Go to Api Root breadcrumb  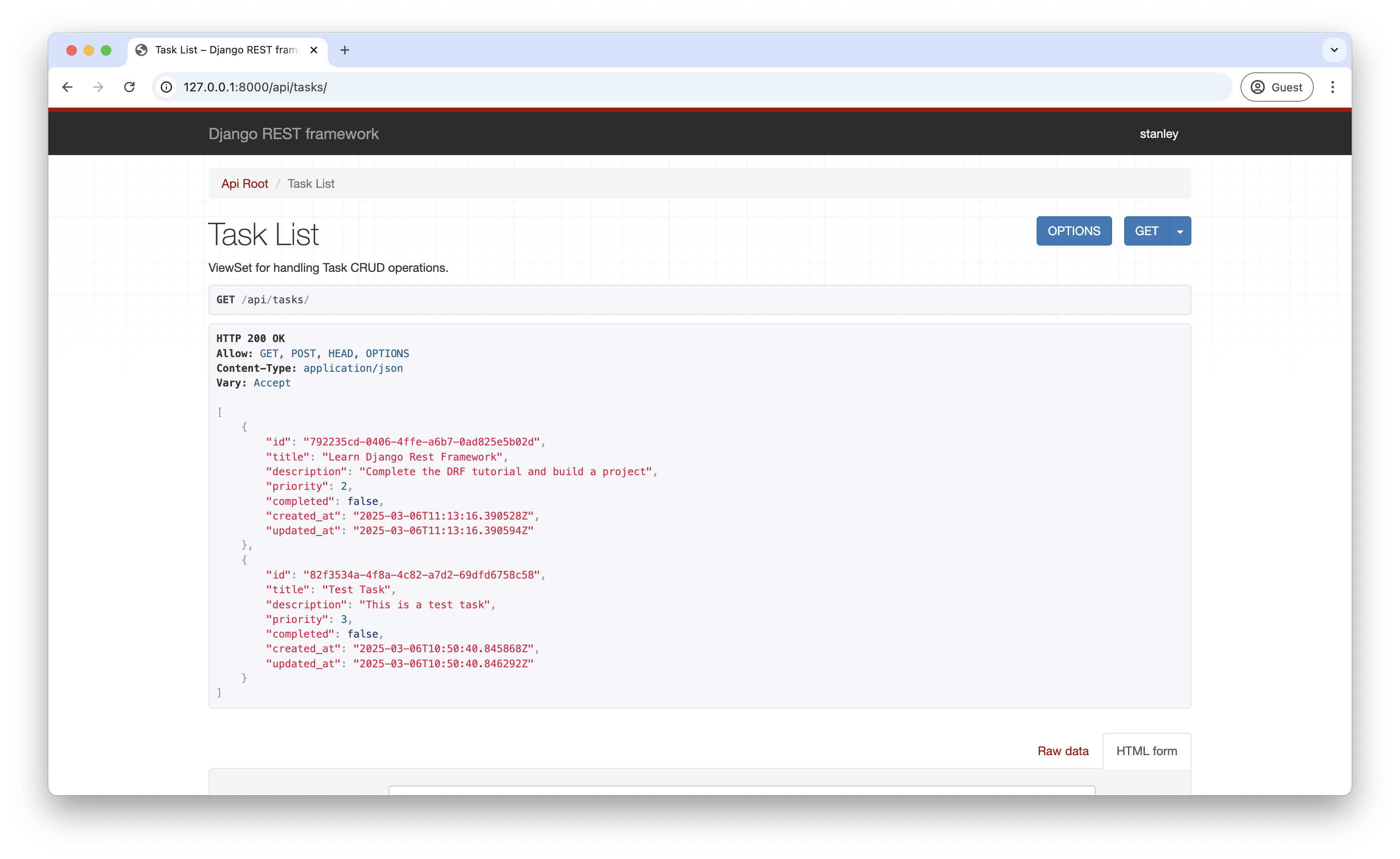(x=244, y=184)
